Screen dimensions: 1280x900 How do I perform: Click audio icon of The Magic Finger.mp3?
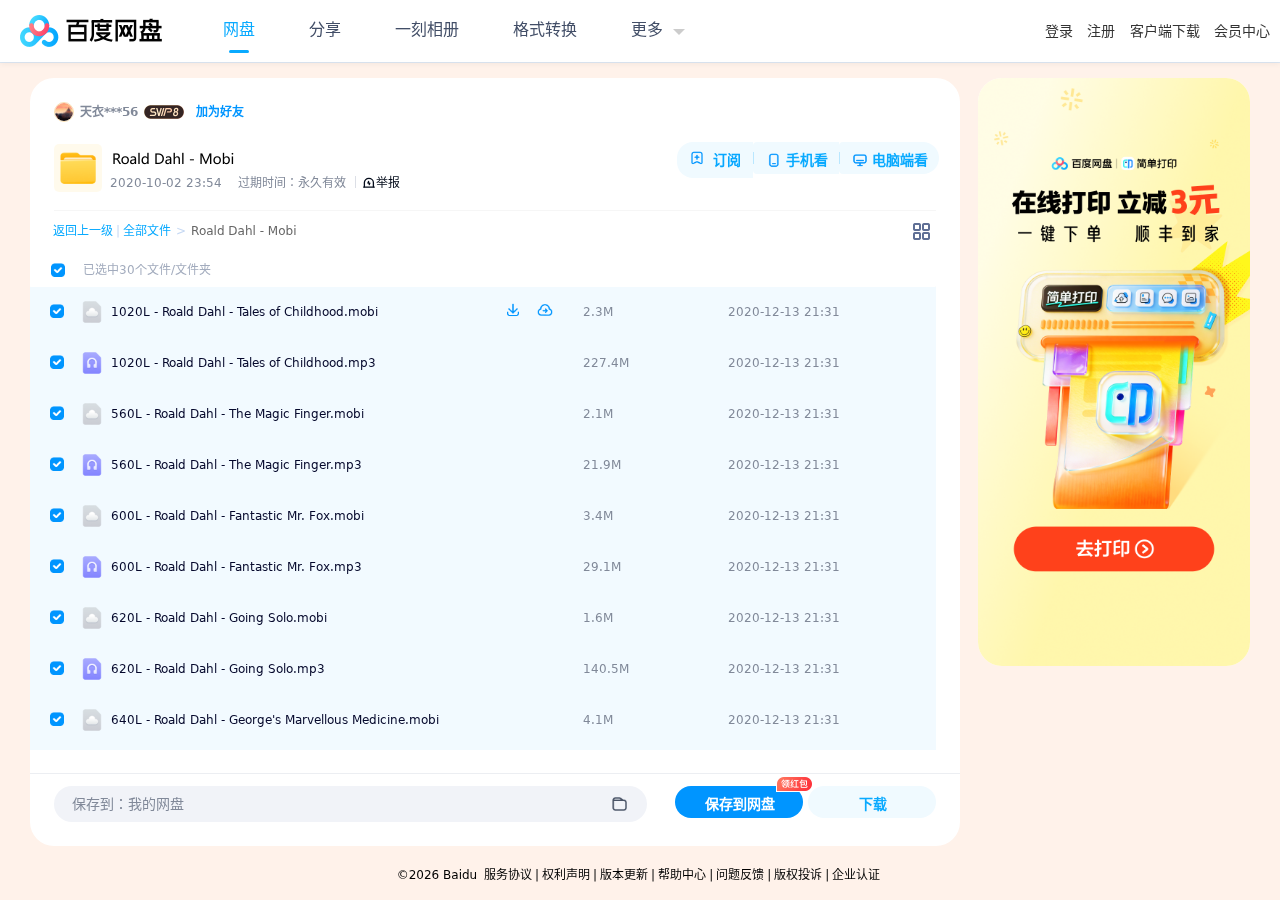(x=92, y=465)
